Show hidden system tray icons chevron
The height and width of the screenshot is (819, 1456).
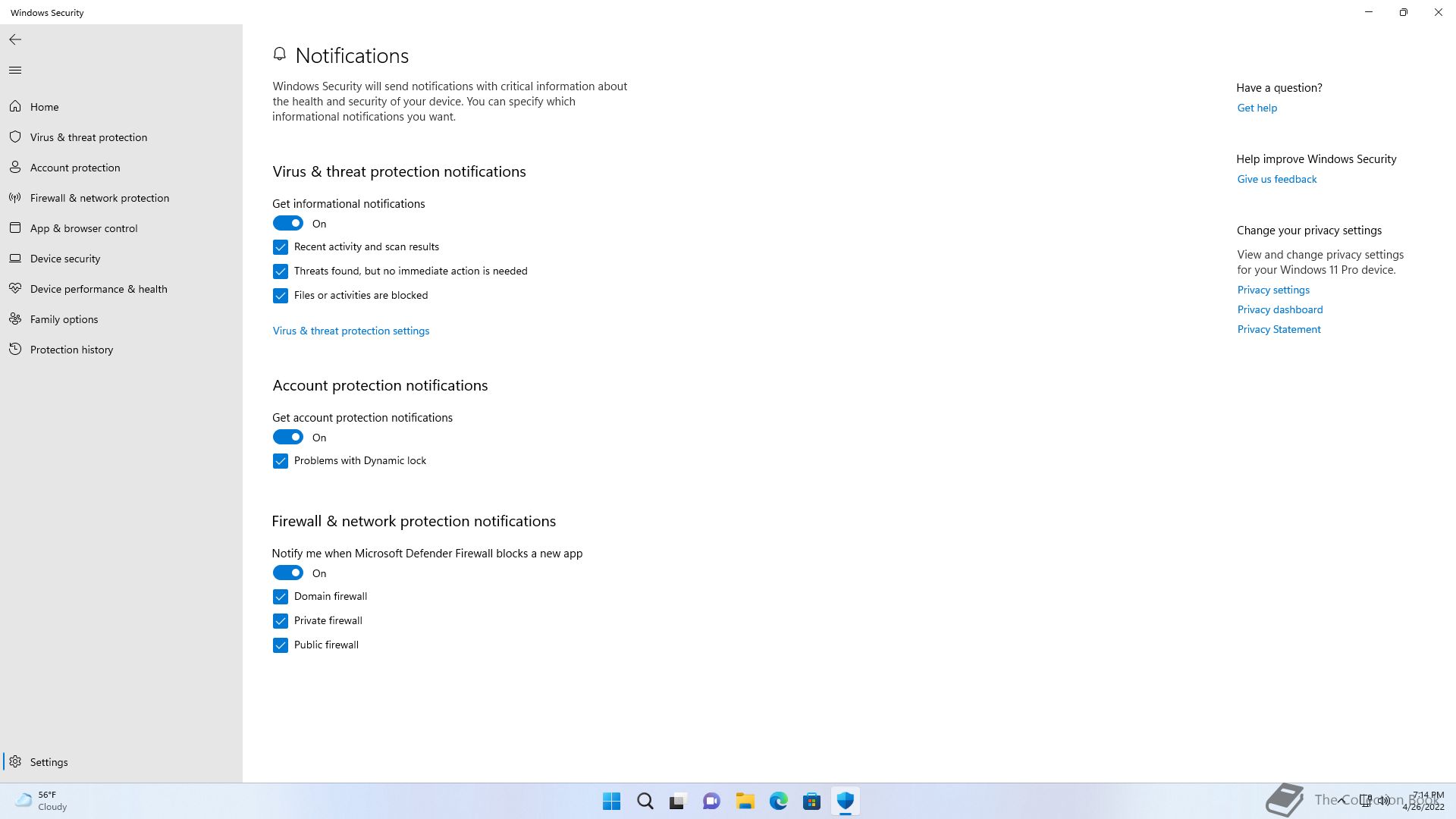pyautogui.click(x=1341, y=801)
